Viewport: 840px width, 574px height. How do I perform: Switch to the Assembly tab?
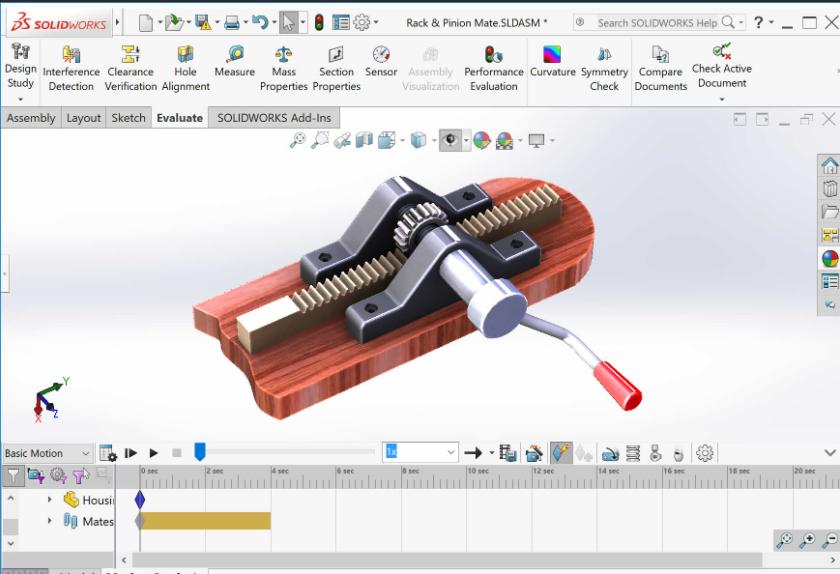click(31, 118)
